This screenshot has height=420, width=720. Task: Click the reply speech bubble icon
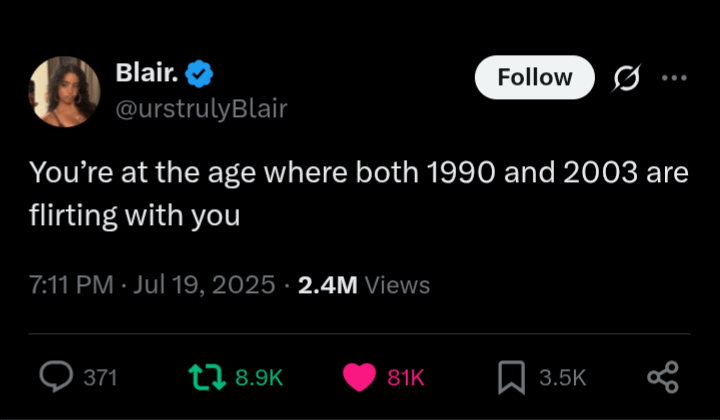(x=57, y=376)
